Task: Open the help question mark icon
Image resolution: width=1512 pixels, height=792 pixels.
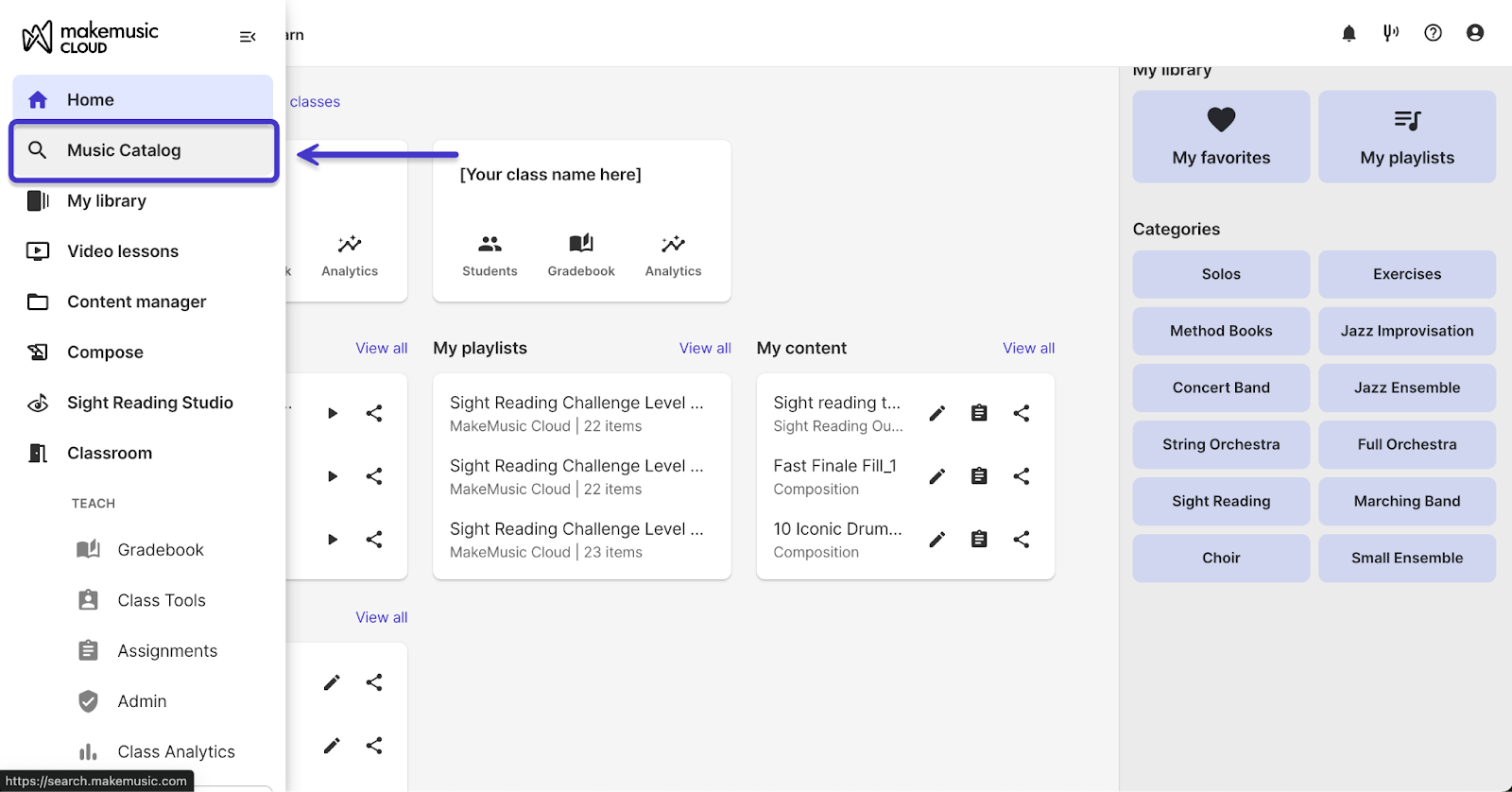Action: click(x=1434, y=33)
